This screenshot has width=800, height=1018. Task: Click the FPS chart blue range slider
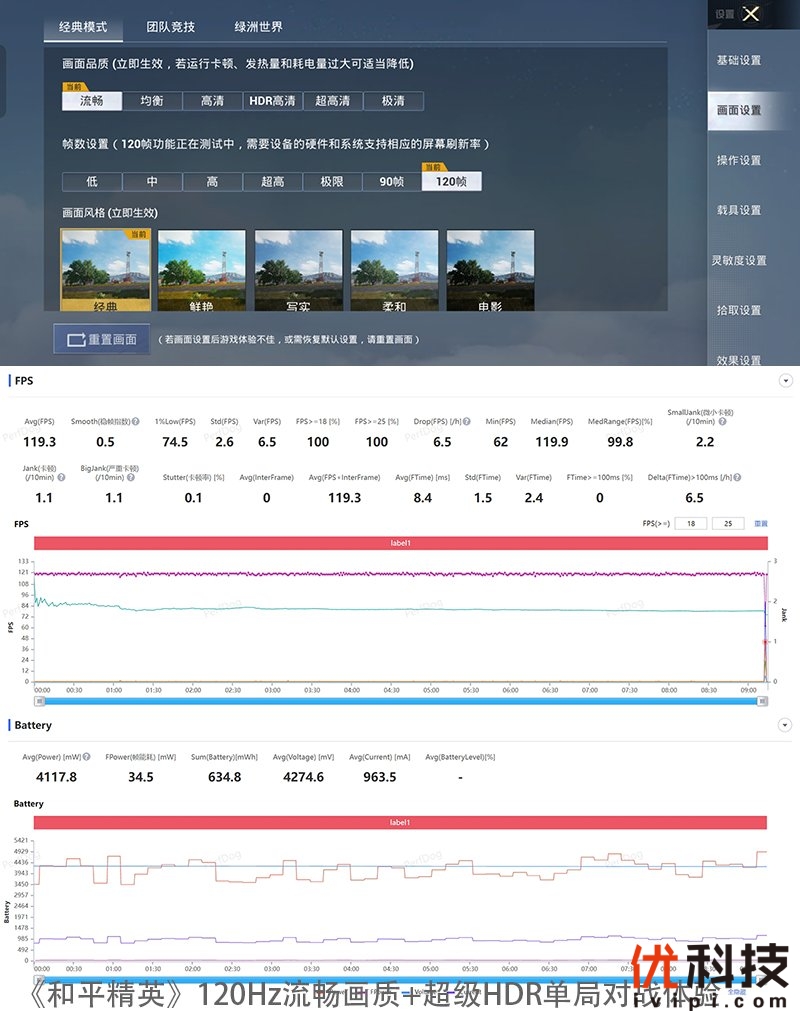[x=400, y=701]
